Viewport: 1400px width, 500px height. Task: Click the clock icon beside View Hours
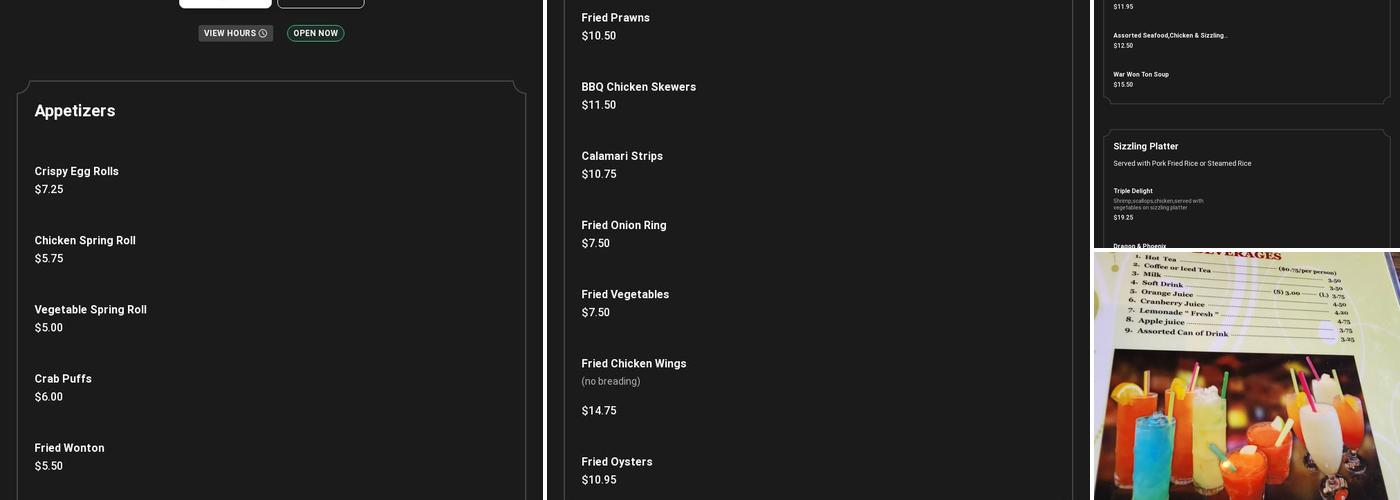pyautogui.click(x=263, y=34)
